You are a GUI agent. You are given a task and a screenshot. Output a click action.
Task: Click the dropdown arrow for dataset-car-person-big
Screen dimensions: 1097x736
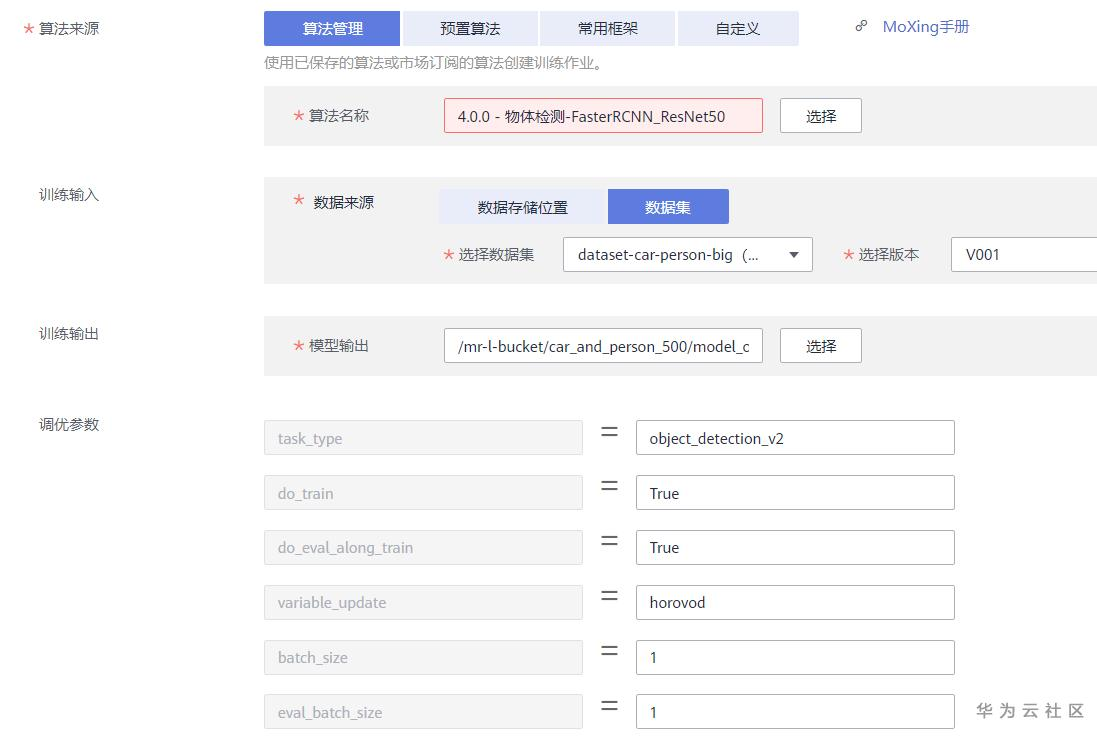tap(794, 254)
